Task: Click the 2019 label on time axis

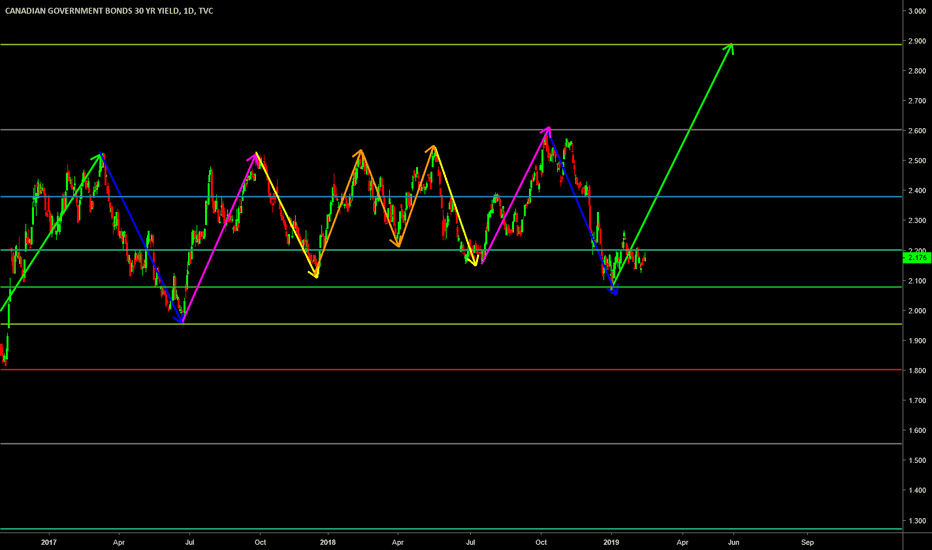Action: click(x=611, y=542)
